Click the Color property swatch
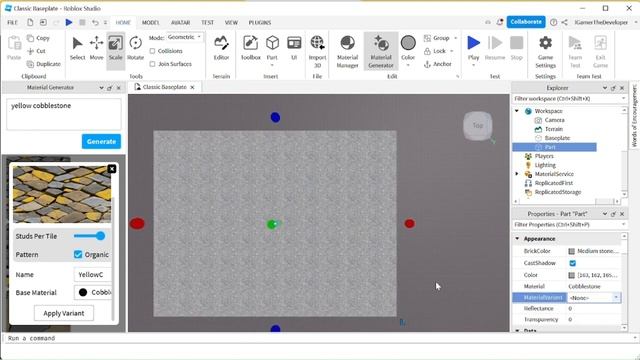Image resolution: width=640 pixels, height=360 pixels. (571, 275)
